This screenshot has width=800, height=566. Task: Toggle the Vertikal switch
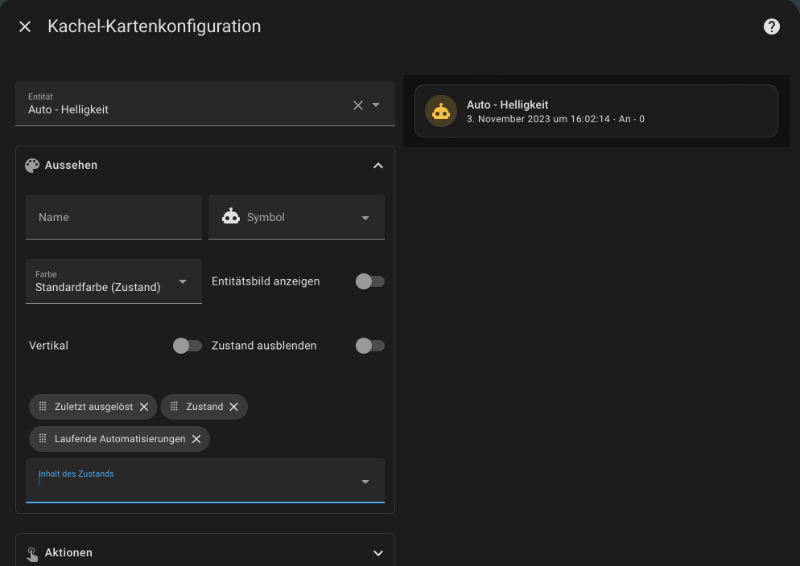coord(187,346)
